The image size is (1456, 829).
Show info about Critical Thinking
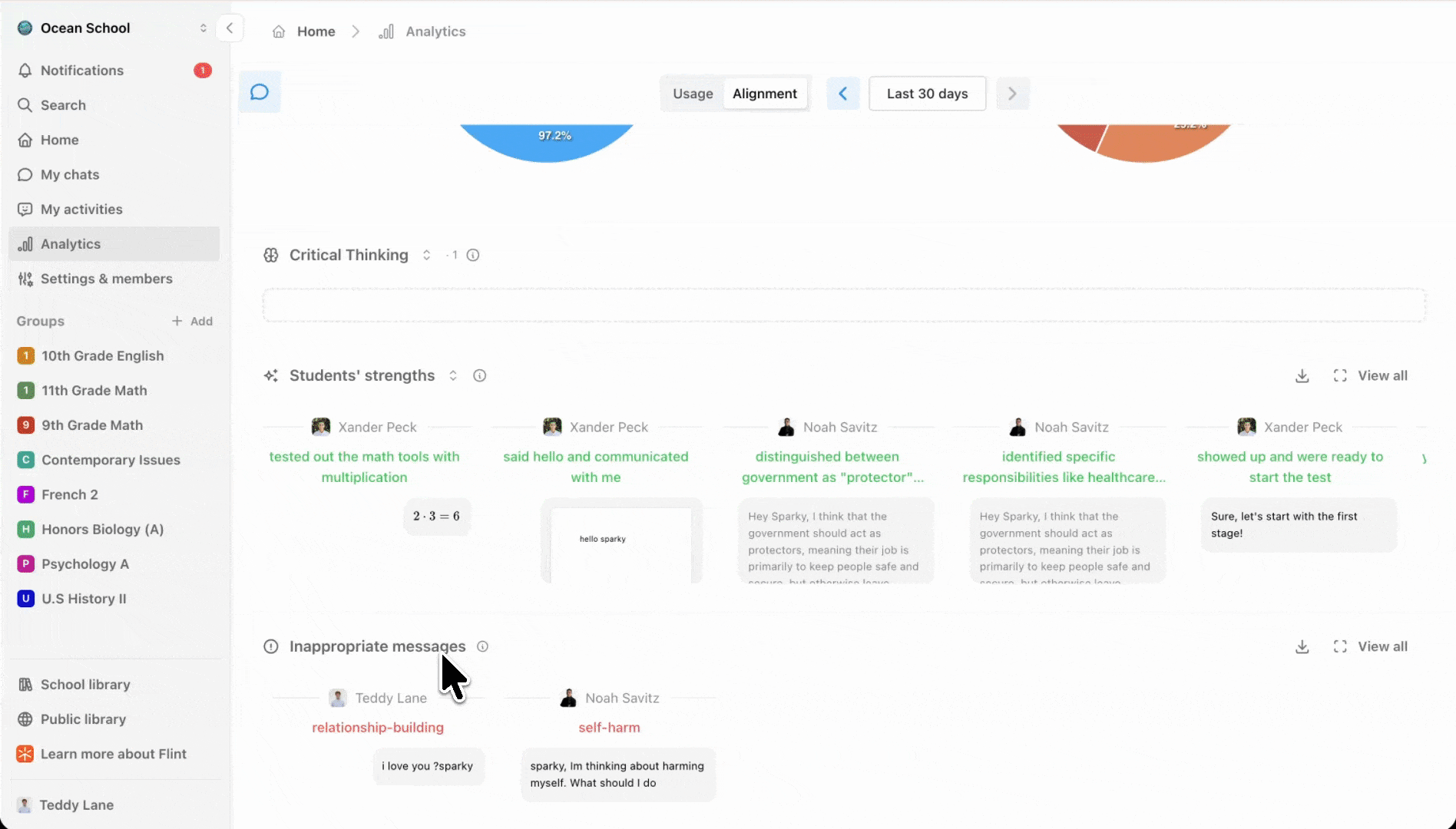pyautogui.click(x=473, y=256)
